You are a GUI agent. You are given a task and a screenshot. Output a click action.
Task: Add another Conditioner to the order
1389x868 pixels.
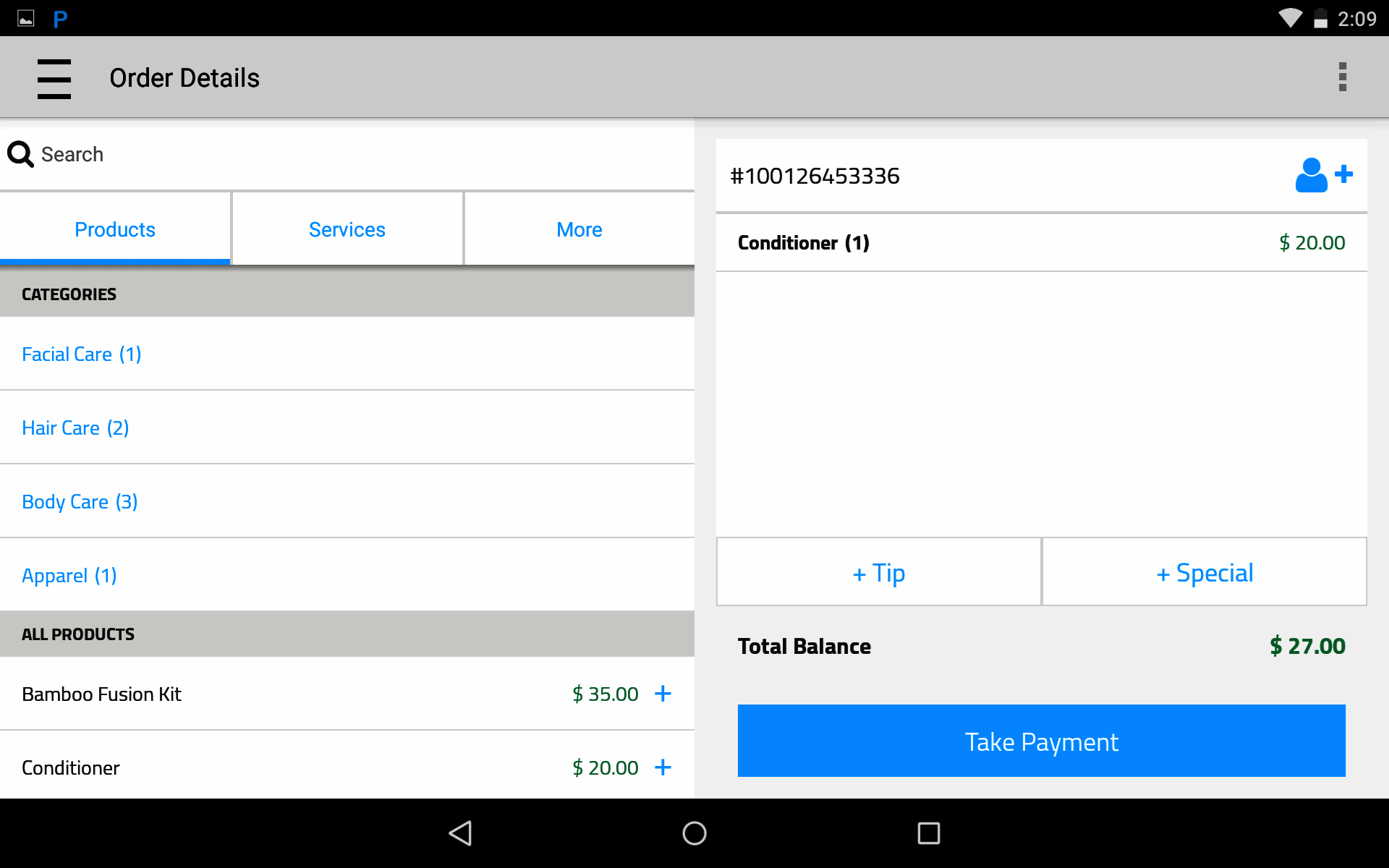click(x=663, y=767)
